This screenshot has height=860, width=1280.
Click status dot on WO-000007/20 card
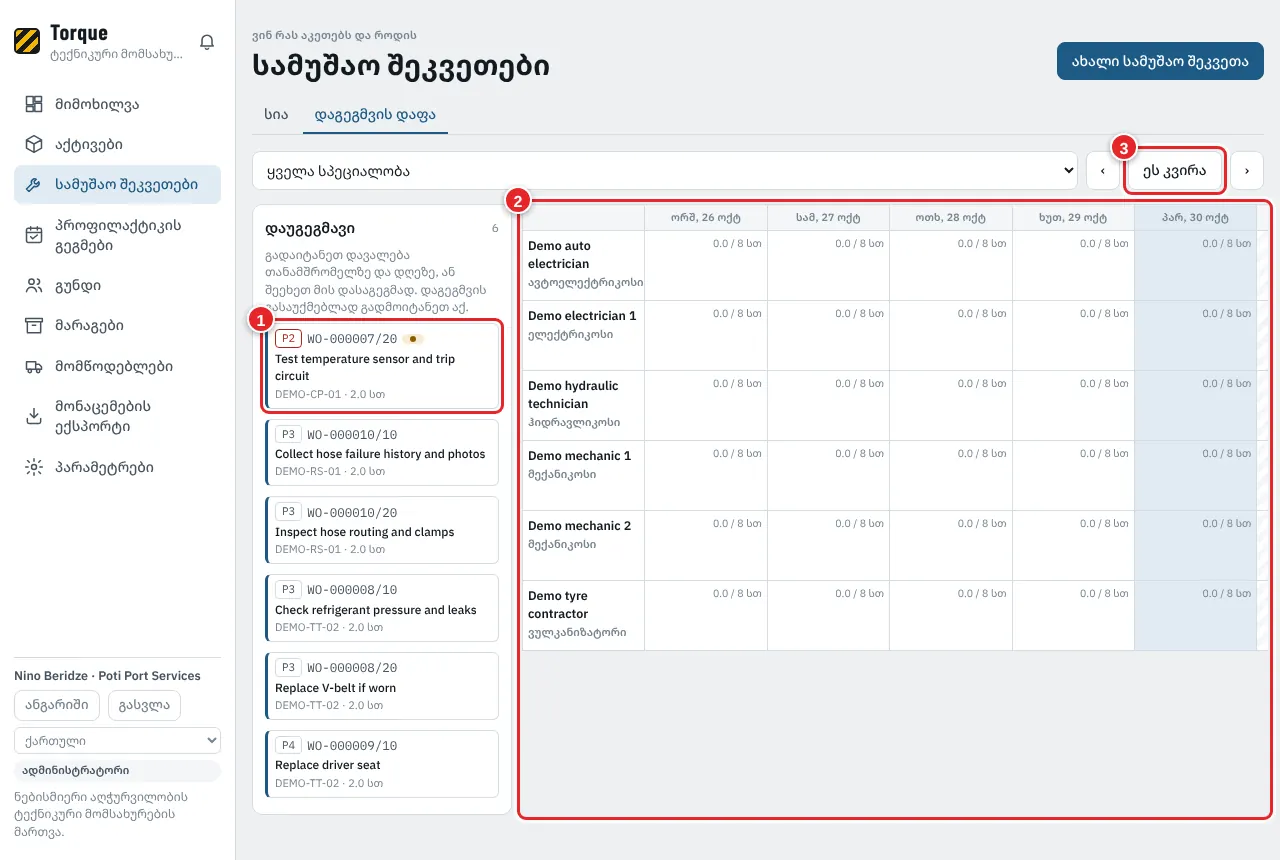tap(413, 339)
